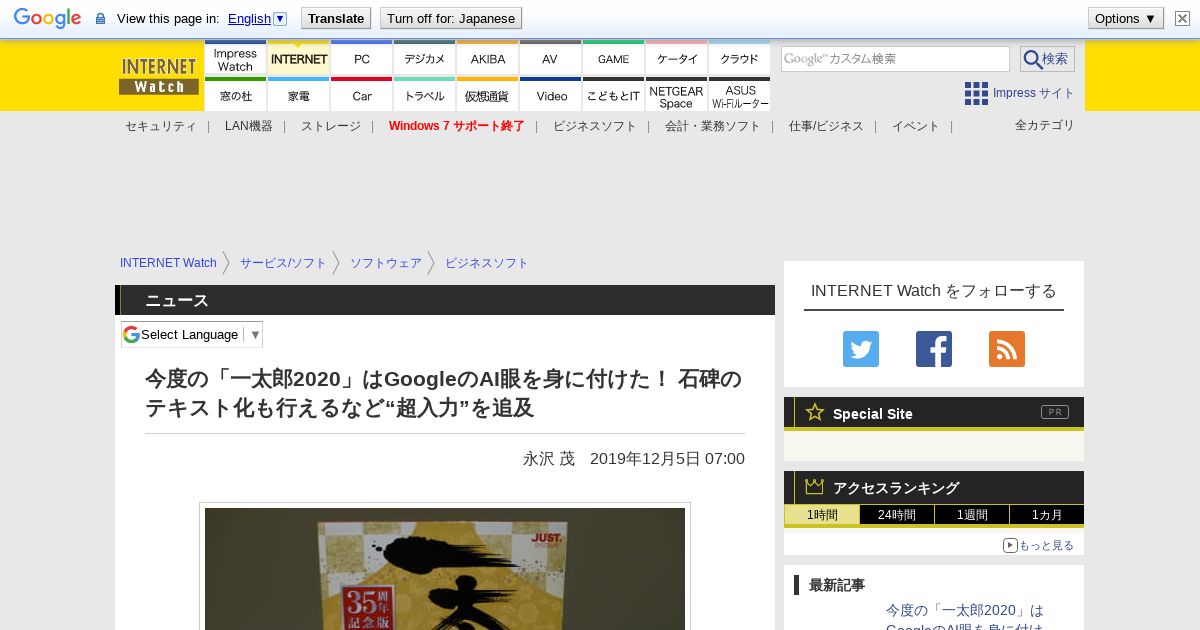Image resolution: width=1200 pixels, height=630 pixels.
Task: Click the secure lock icon
Action: (100, 18)
